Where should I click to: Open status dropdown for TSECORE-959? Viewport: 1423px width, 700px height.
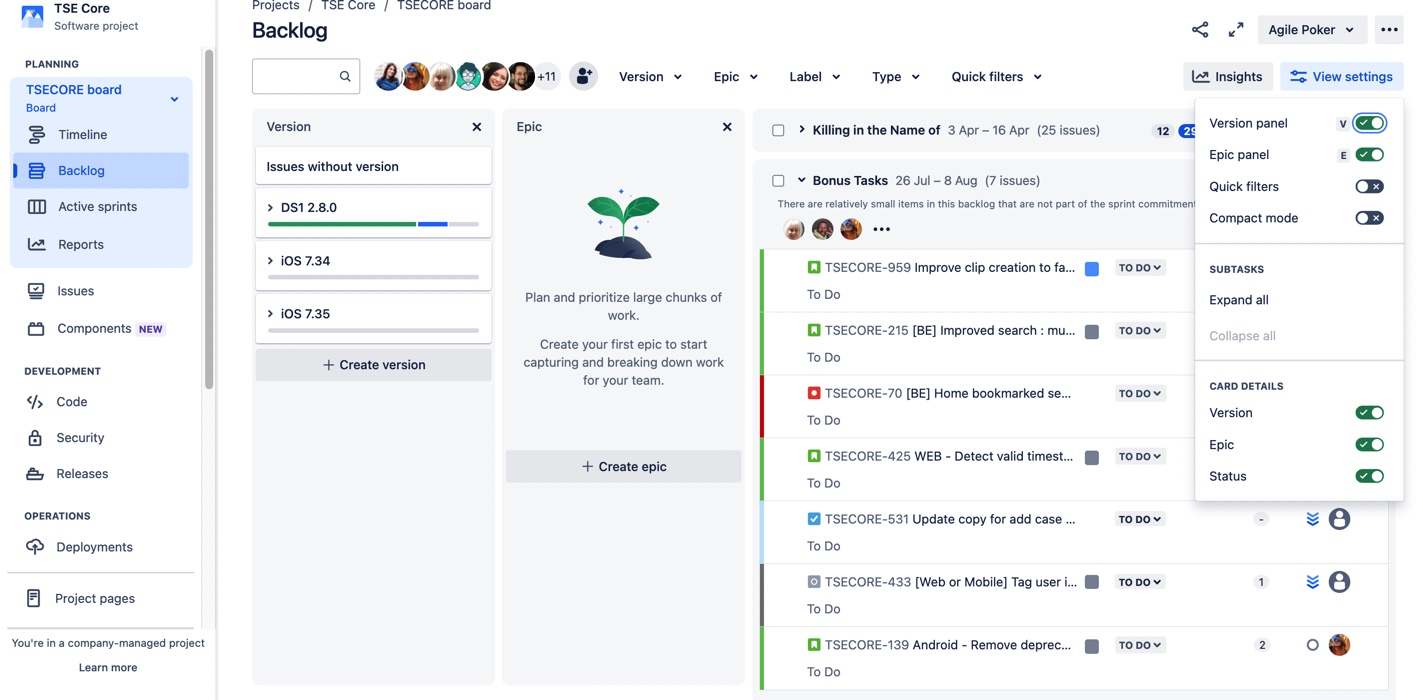pos(1140,268)
